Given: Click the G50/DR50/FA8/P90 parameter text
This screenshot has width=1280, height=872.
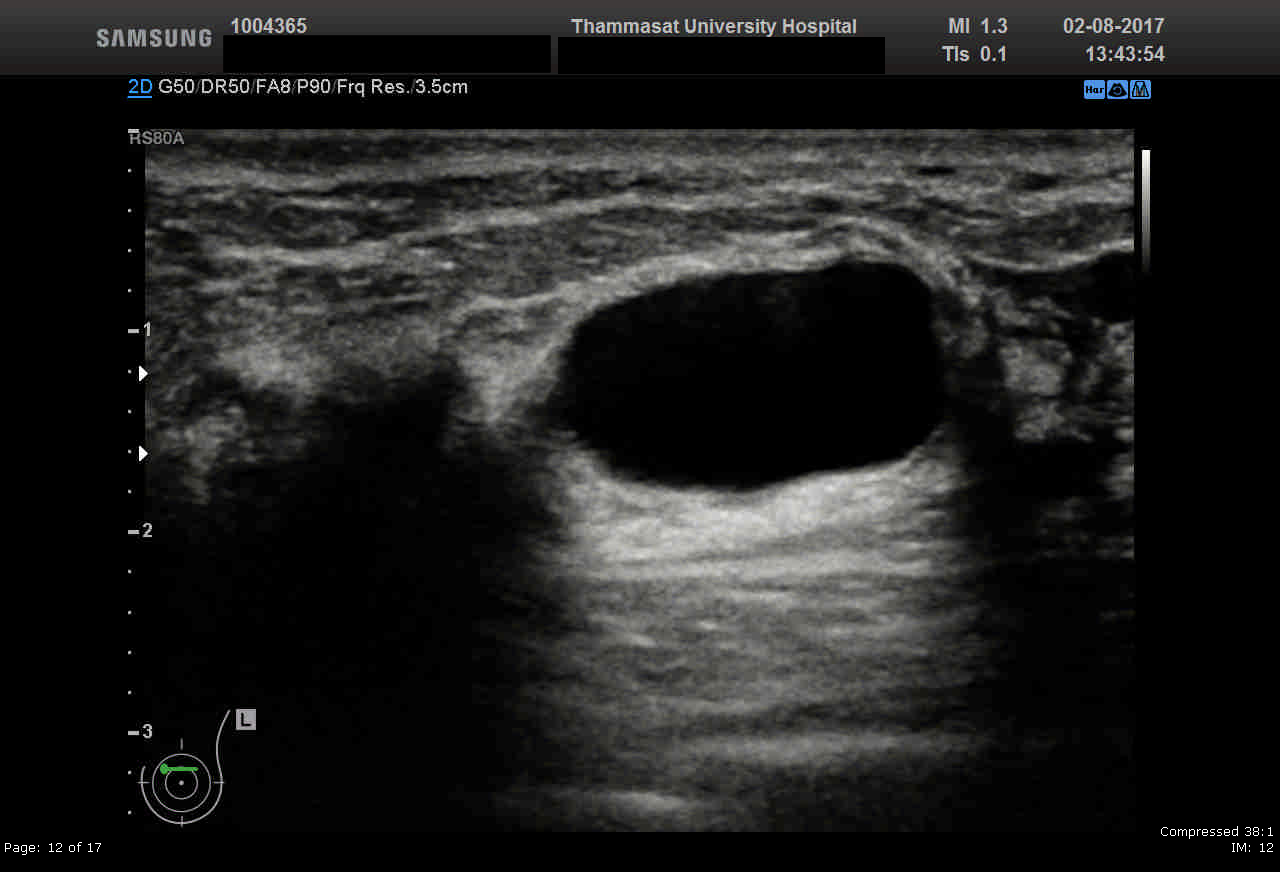Looking at the screenshot, I should (244, 87).
